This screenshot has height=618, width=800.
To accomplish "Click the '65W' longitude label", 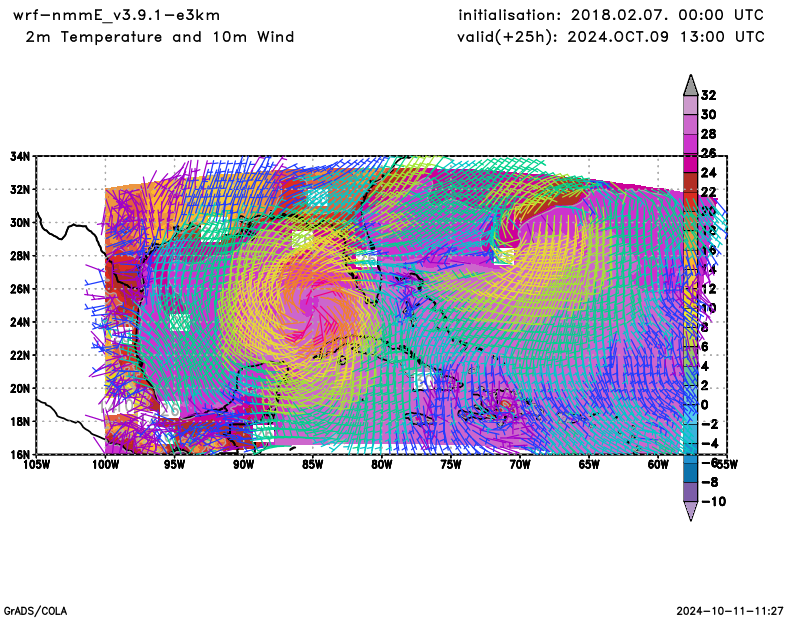I will 589,464.
